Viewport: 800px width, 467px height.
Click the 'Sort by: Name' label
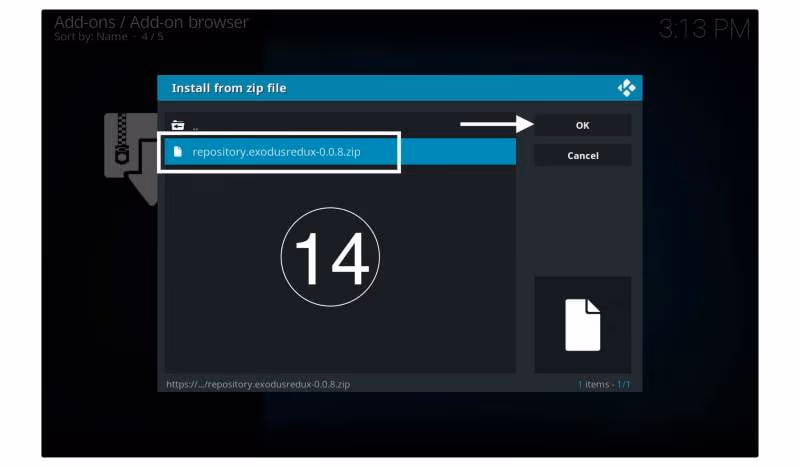(90, 37)
